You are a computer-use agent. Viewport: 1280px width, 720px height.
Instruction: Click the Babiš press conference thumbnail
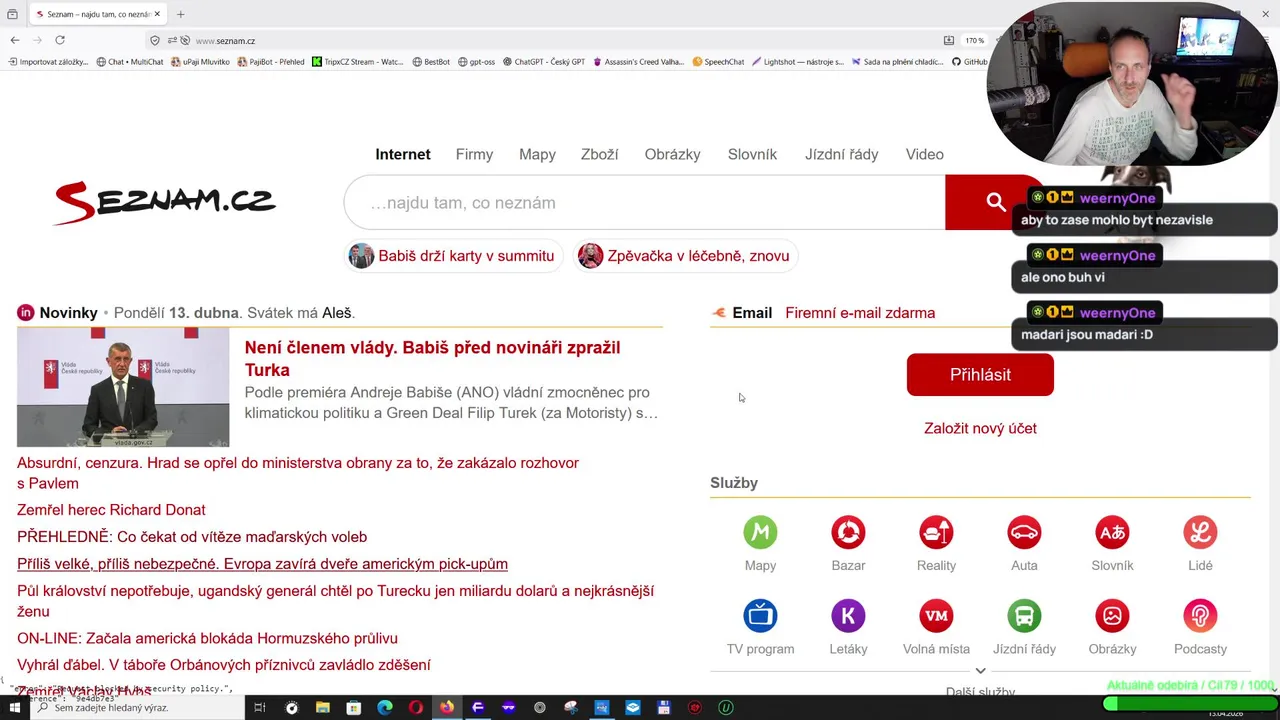click(123, 387)
